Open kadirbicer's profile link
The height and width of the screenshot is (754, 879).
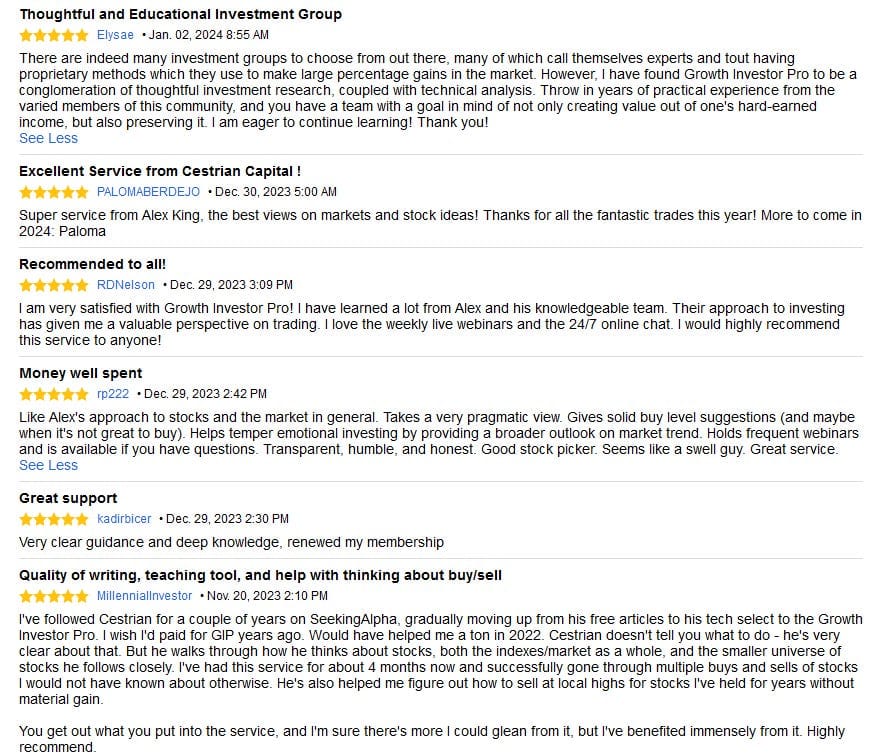point(124,519)
